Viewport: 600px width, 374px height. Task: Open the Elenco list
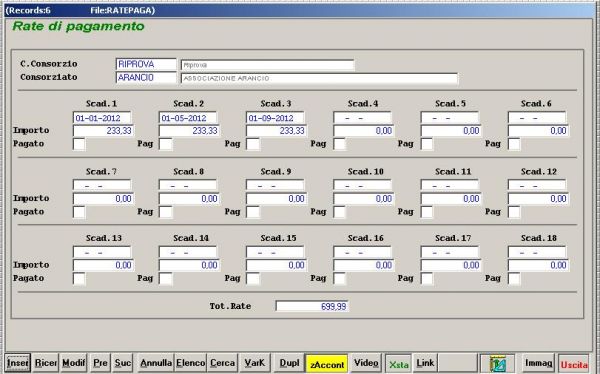[191, 363]
